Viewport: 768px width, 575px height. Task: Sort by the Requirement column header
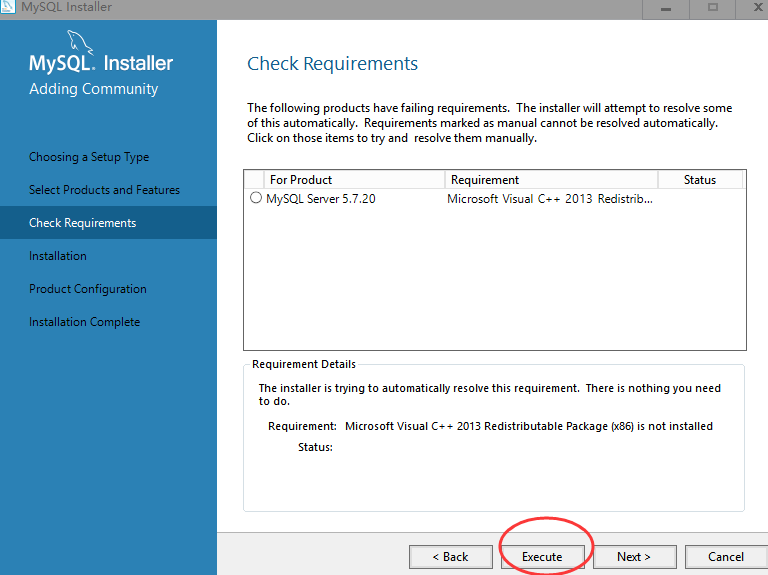click(x=551, y=180)
